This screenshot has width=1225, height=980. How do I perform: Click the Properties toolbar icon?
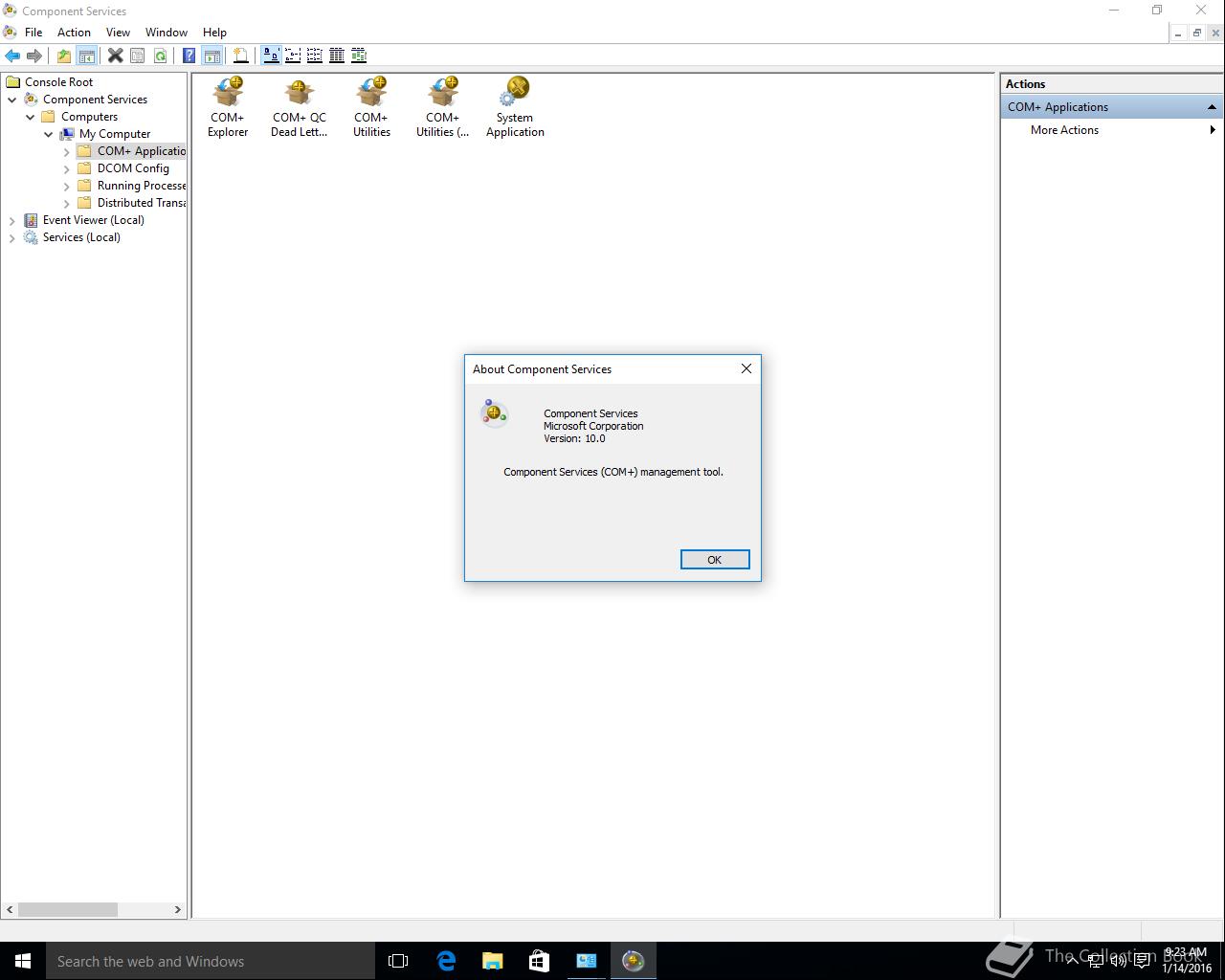click(x=137, y=56)
